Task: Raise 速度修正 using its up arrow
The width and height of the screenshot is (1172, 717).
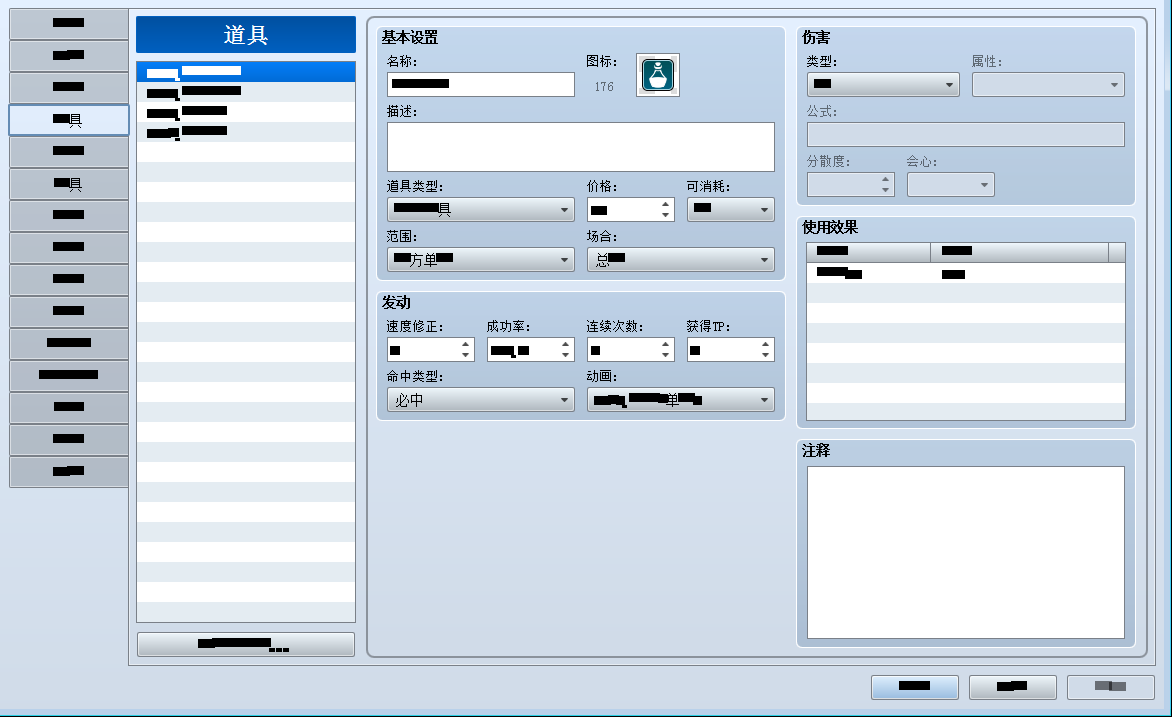Action: pyautogui.click(x=465, y=344)
